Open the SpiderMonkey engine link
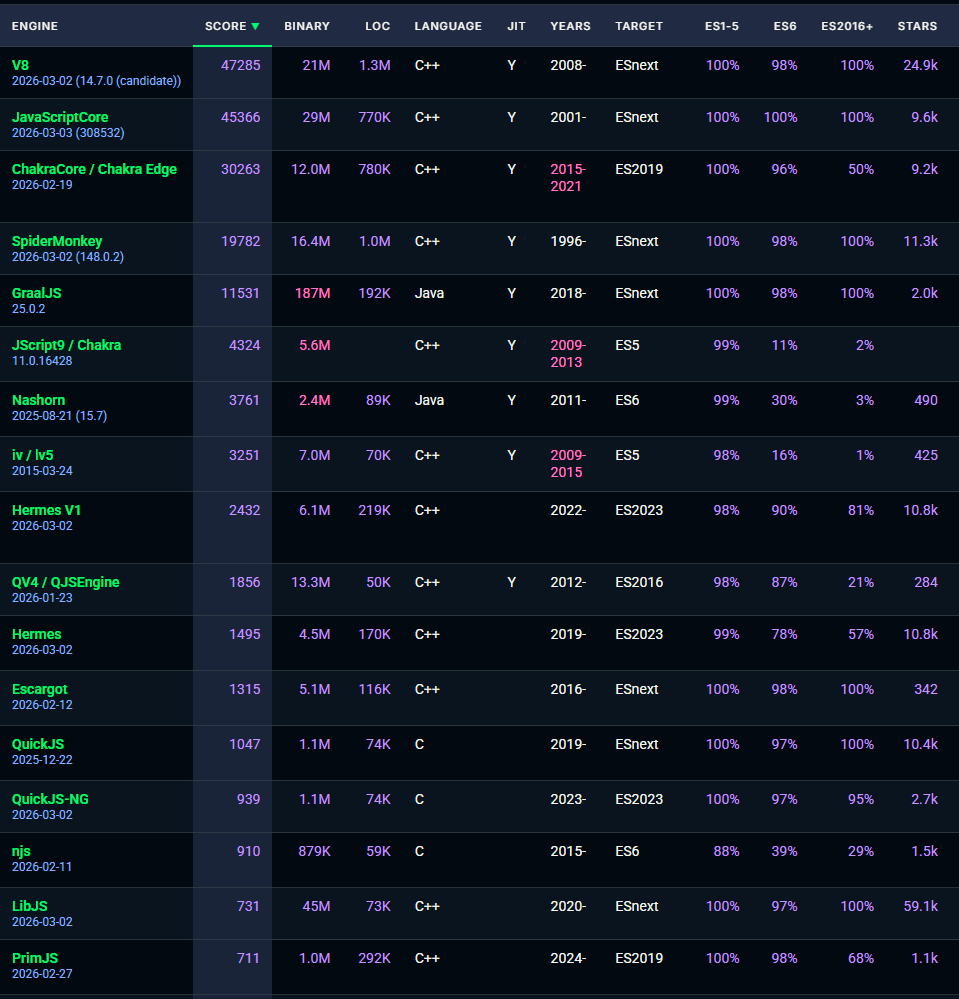The image size is (959, 999). 57,241
